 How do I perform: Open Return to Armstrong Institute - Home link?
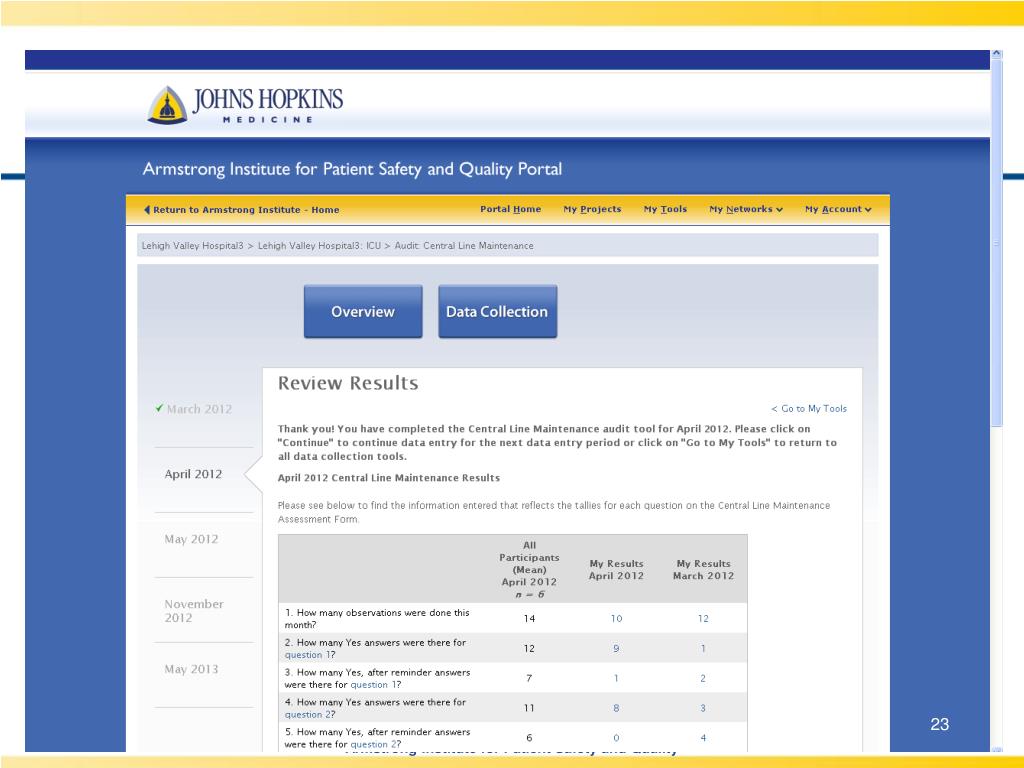tap(246, 210)
